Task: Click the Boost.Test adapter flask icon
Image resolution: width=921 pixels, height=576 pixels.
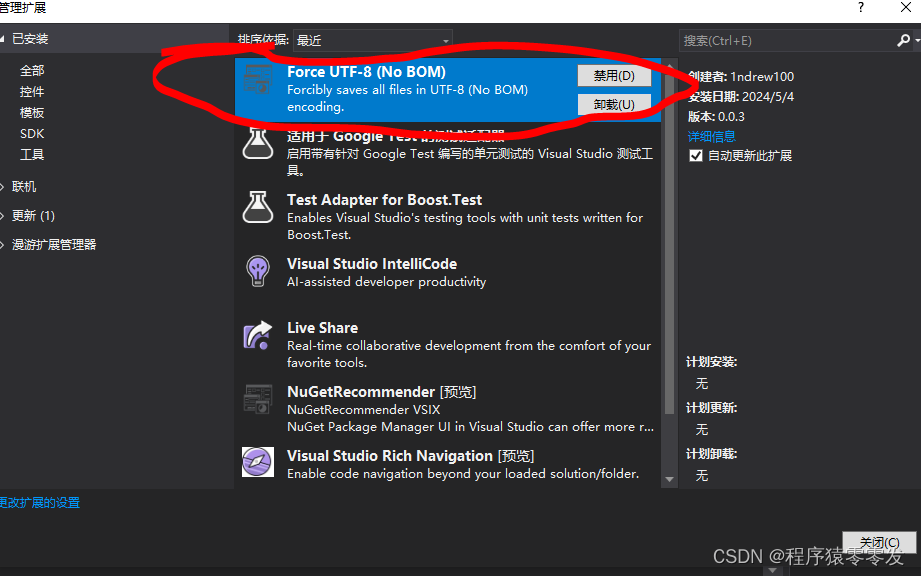Action: click(x=258, y=207)
